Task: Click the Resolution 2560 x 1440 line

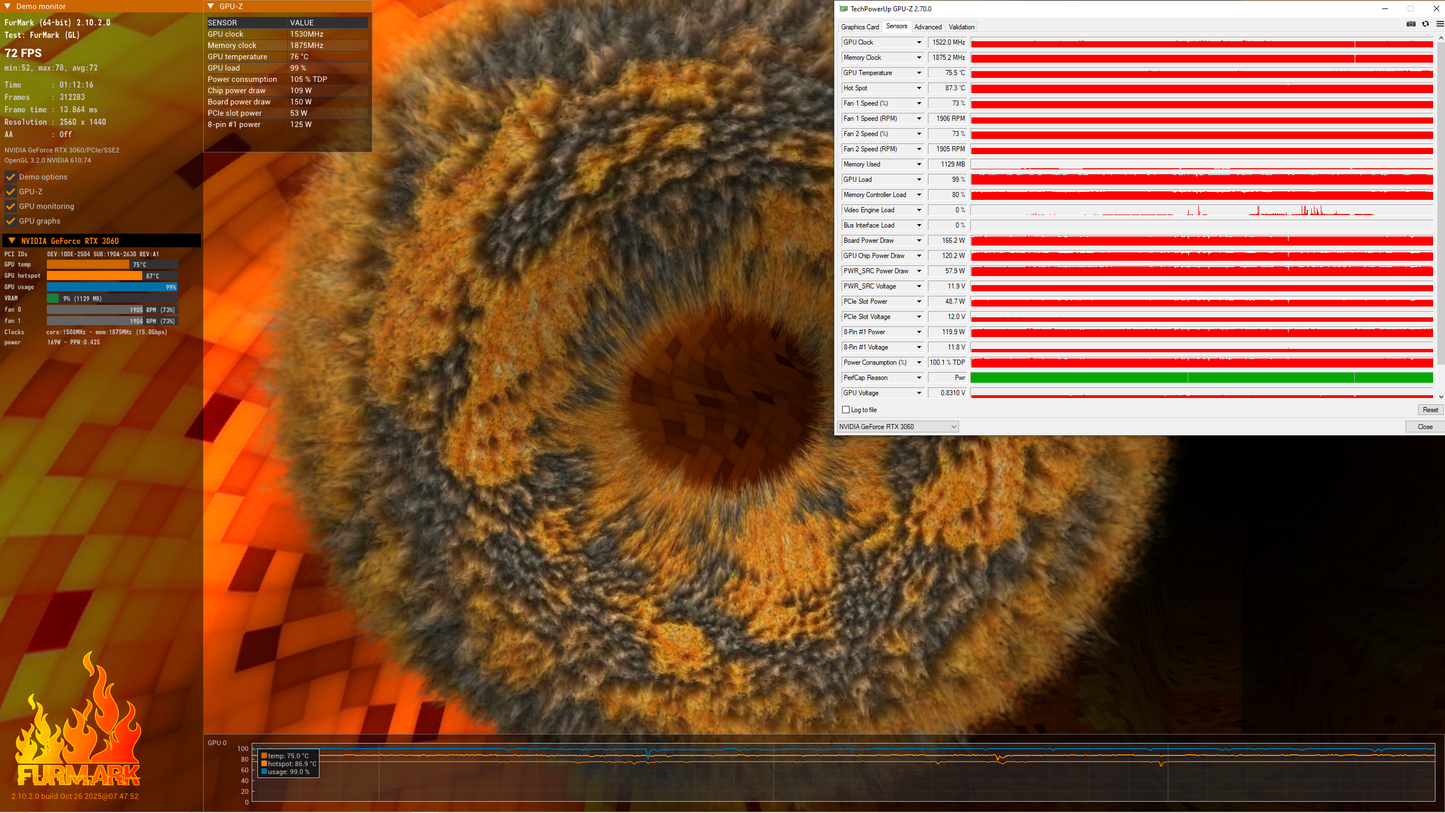Action: (55, 122)
